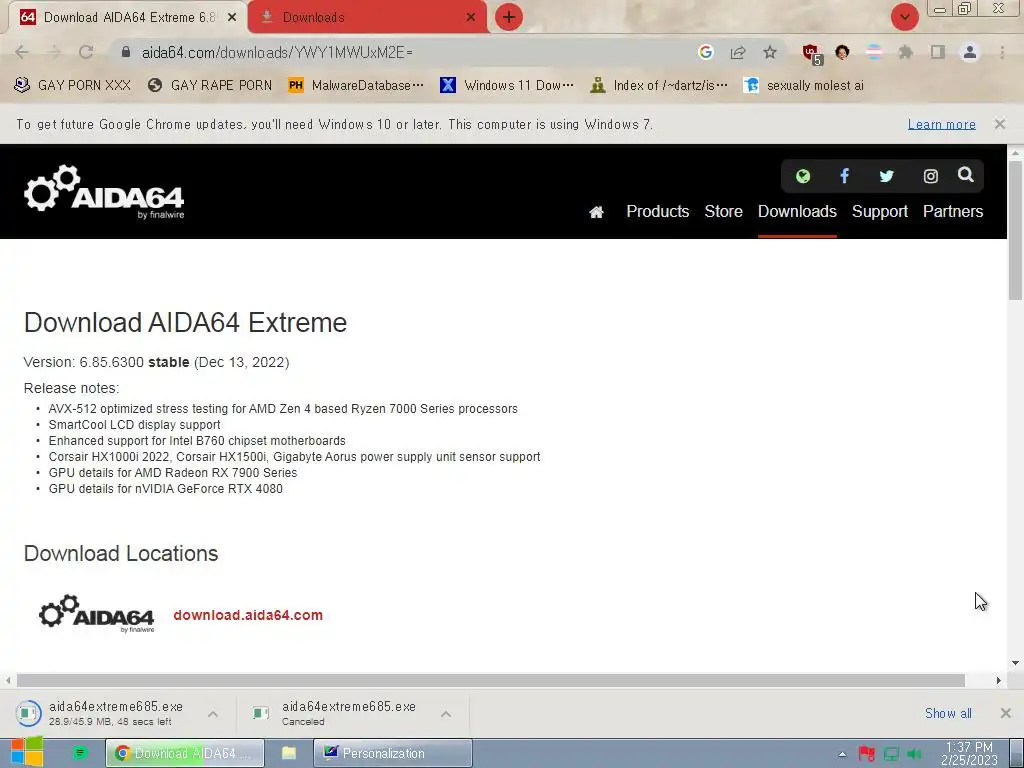Screen dimensions: 1024x768
Task: Open the Extensions puzzle-piece menu
Action: [905, 52]
